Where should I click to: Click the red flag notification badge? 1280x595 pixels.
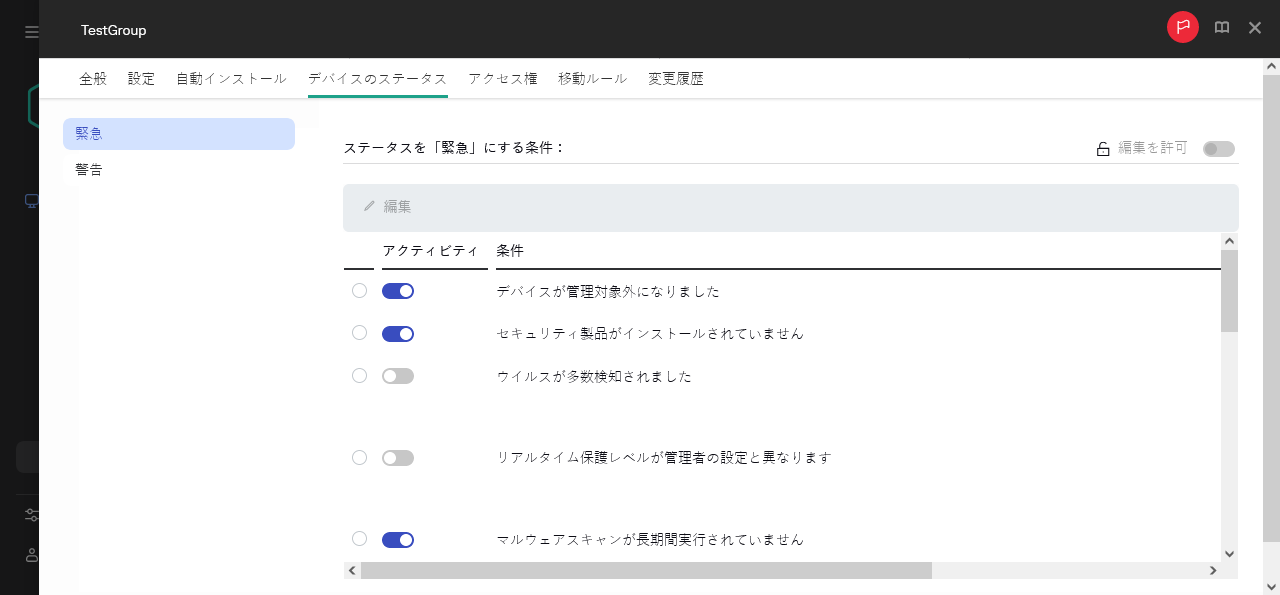tap(1182, 28)
